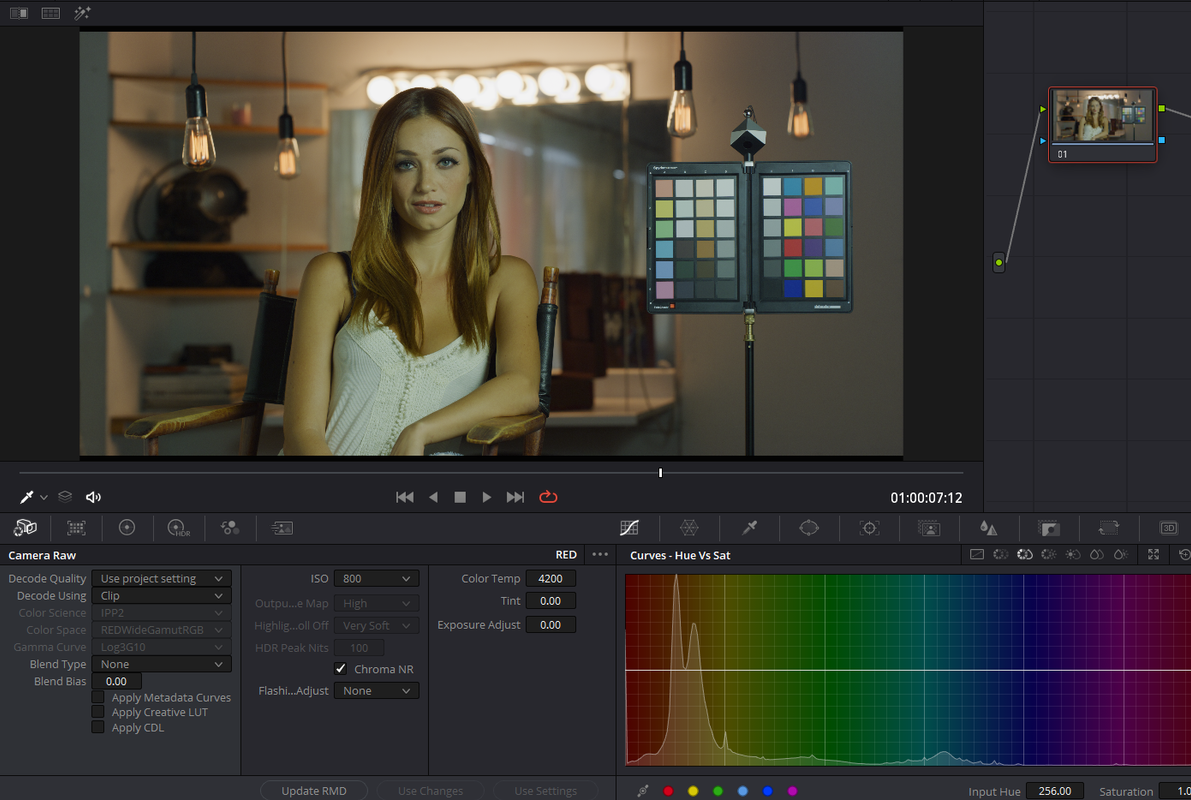Select the Qualifier eyedropper palette
Image resolution: width=1191 pixels, height=800 pixels.
click(750, 527)
